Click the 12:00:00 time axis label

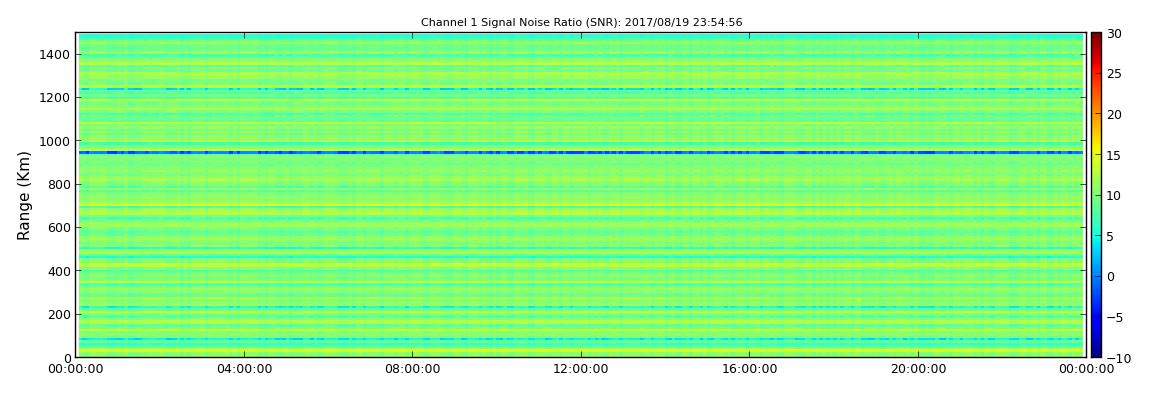pyautogui.click(x=580, y=370)
